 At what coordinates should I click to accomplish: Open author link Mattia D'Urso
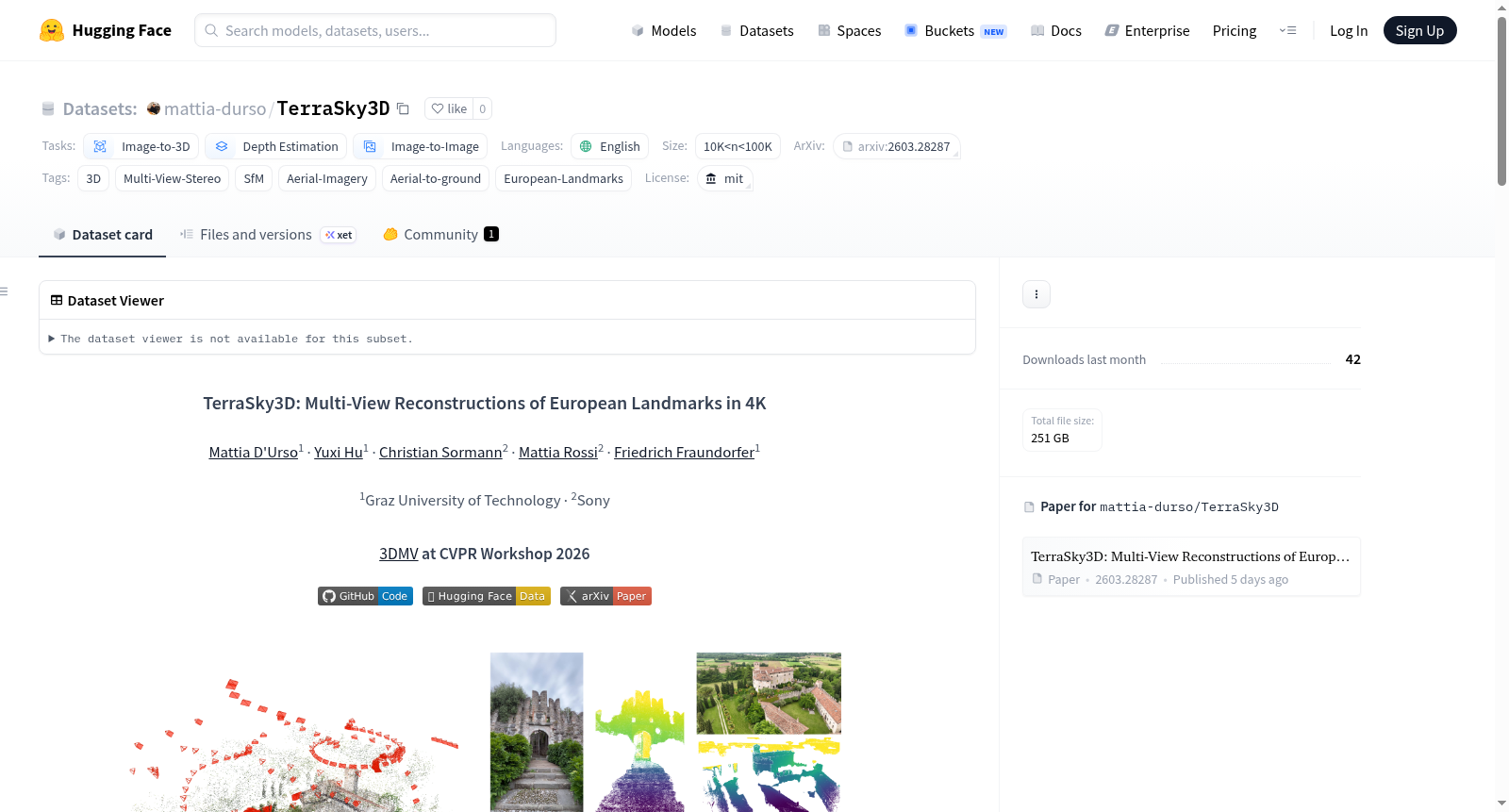tap(254, 453)
